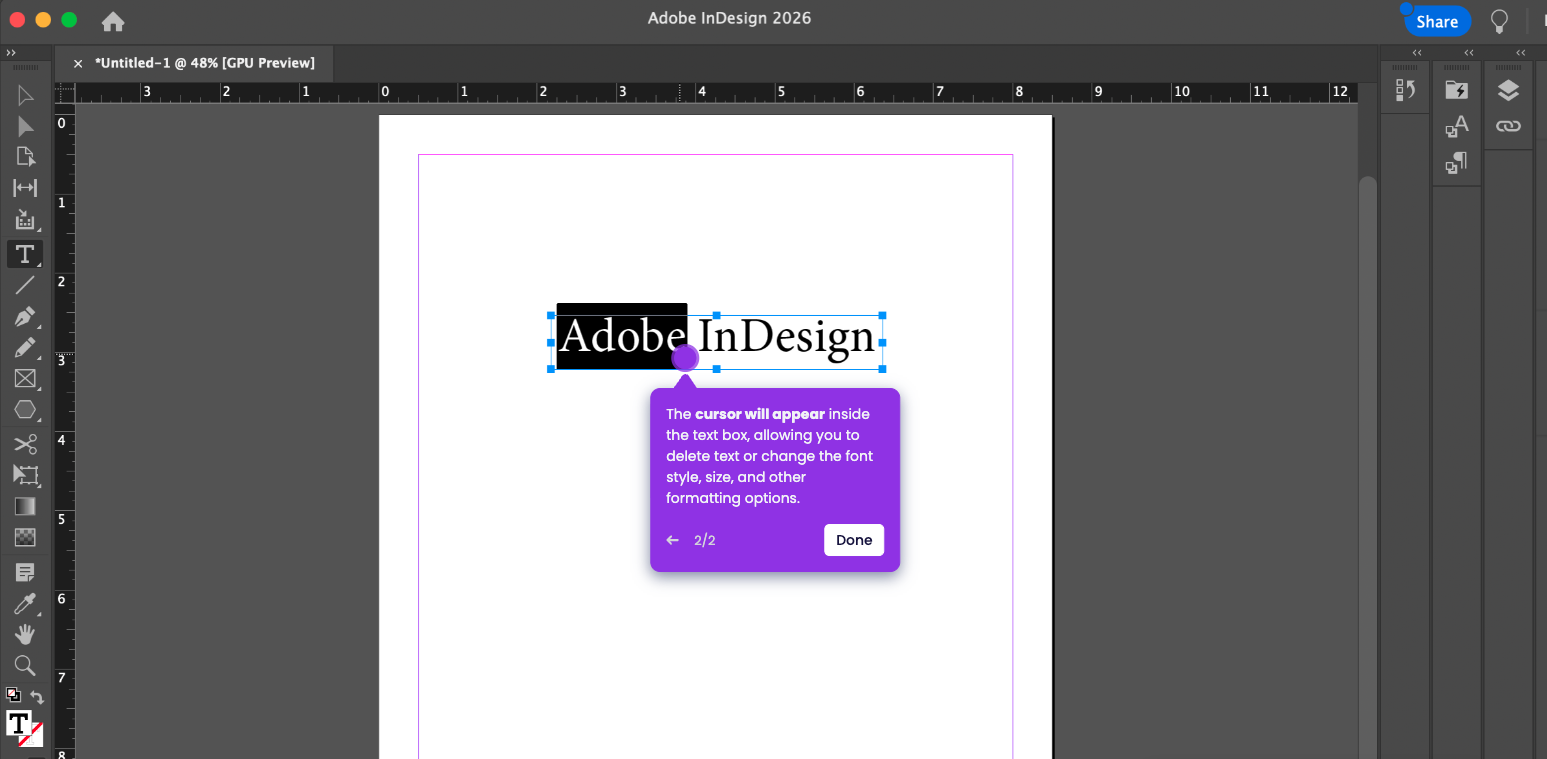Select the Gradient Swatch tool
This screenshot has width=1547, height=759.
pyautogui.click(x=25, y=506)
